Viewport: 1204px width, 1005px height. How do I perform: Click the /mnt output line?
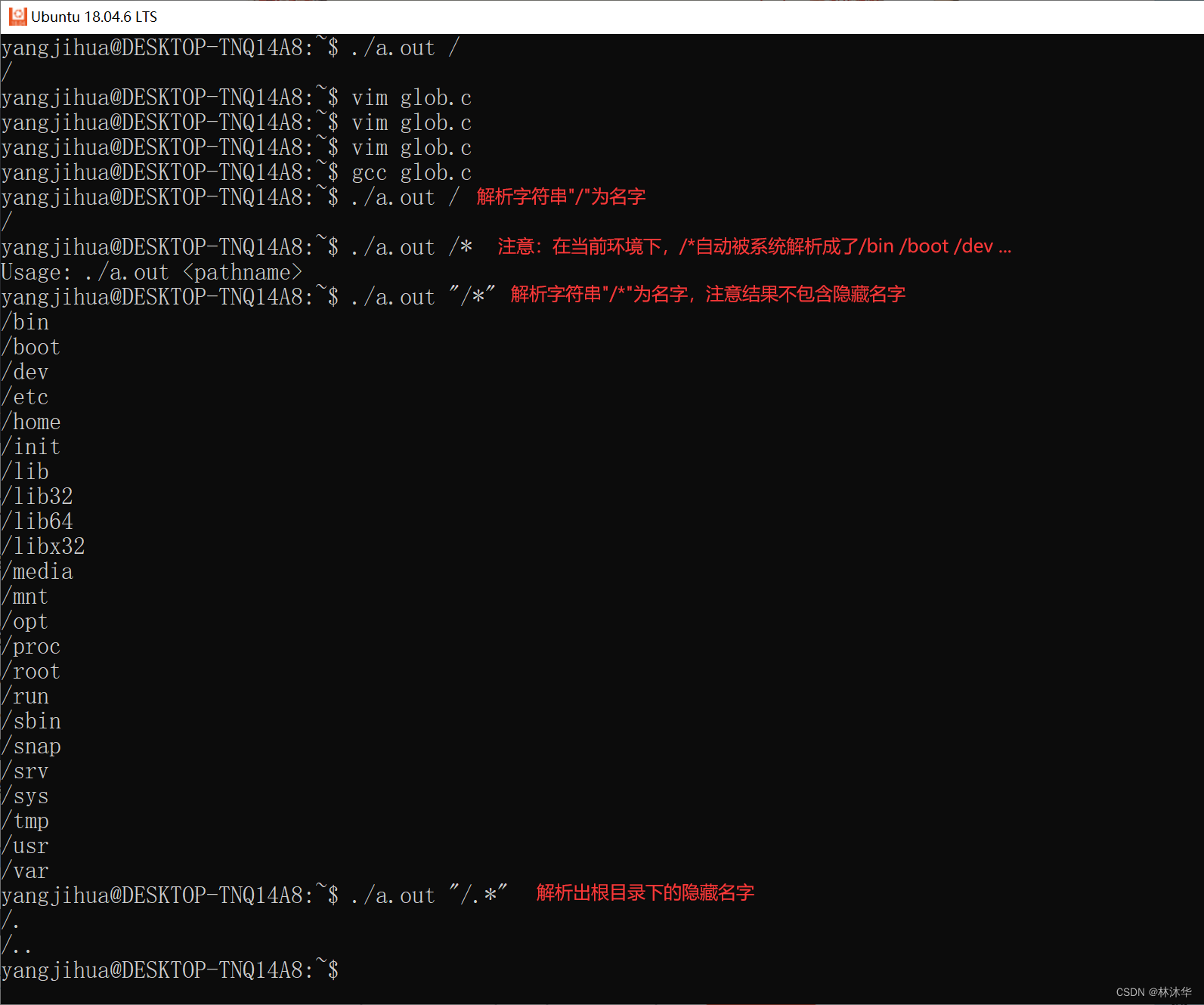point(25,597)
